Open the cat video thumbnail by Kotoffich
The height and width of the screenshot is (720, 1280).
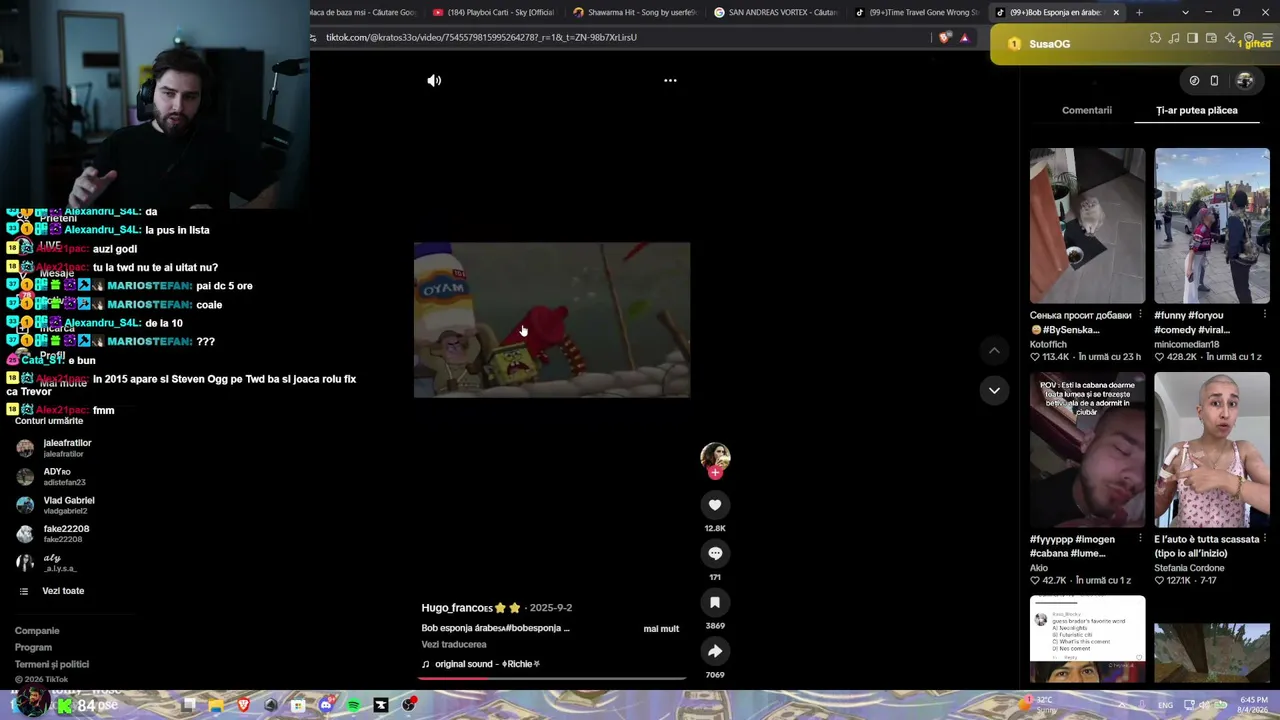pyautogui.click(x=1088, y=226)
